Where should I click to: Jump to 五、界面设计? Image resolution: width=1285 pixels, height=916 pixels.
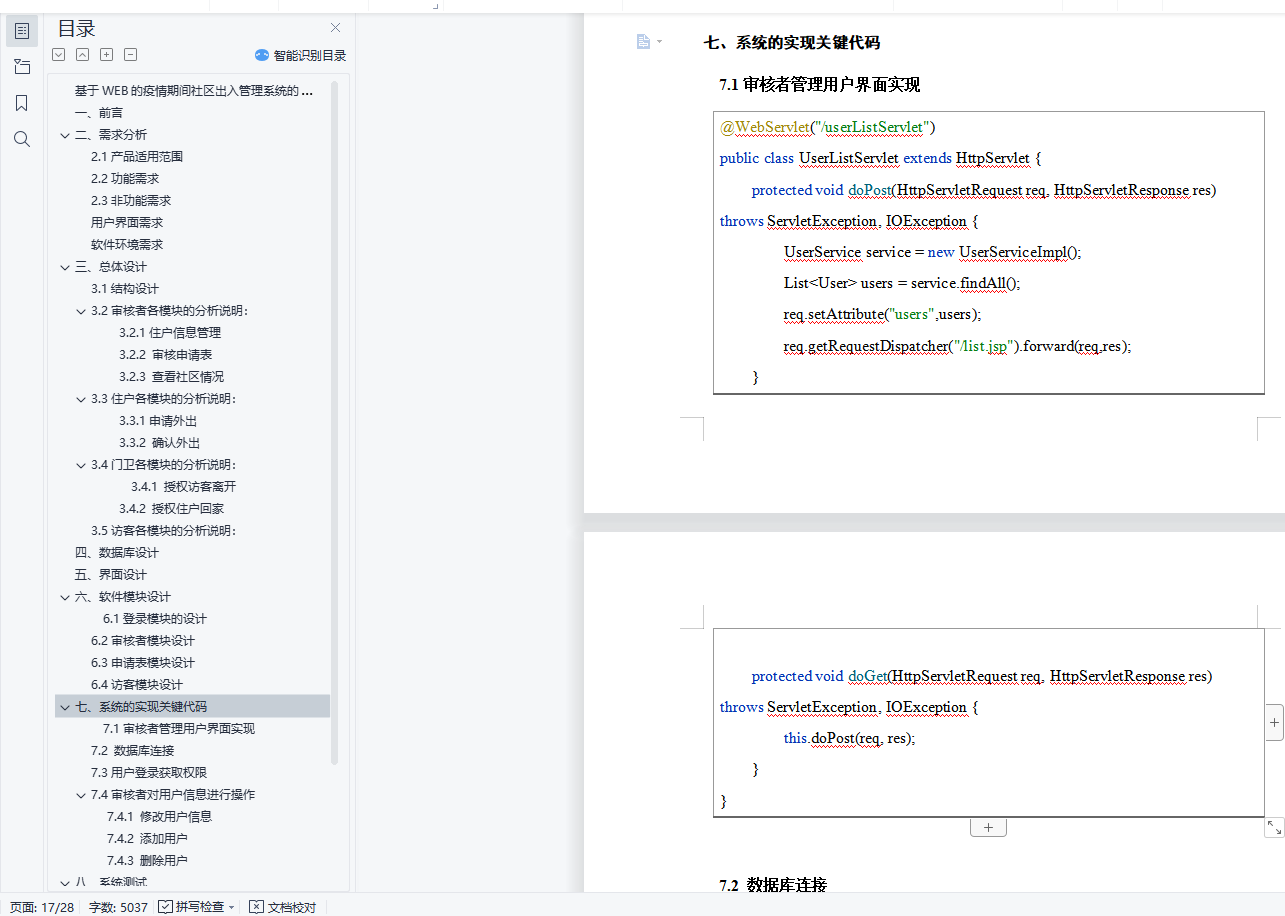pos(110,574)
